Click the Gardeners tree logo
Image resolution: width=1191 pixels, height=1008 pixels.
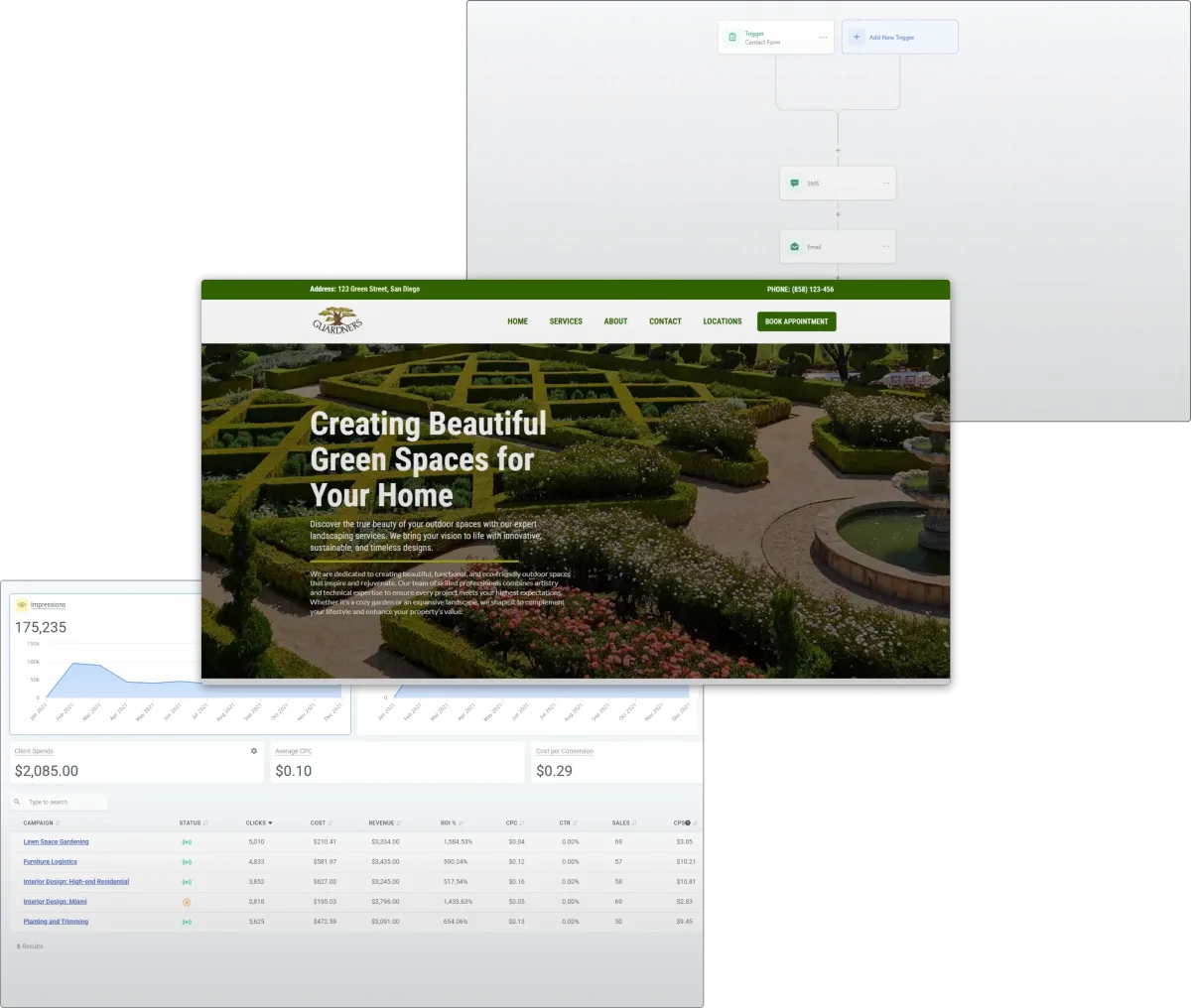click(x=336, y=319)
